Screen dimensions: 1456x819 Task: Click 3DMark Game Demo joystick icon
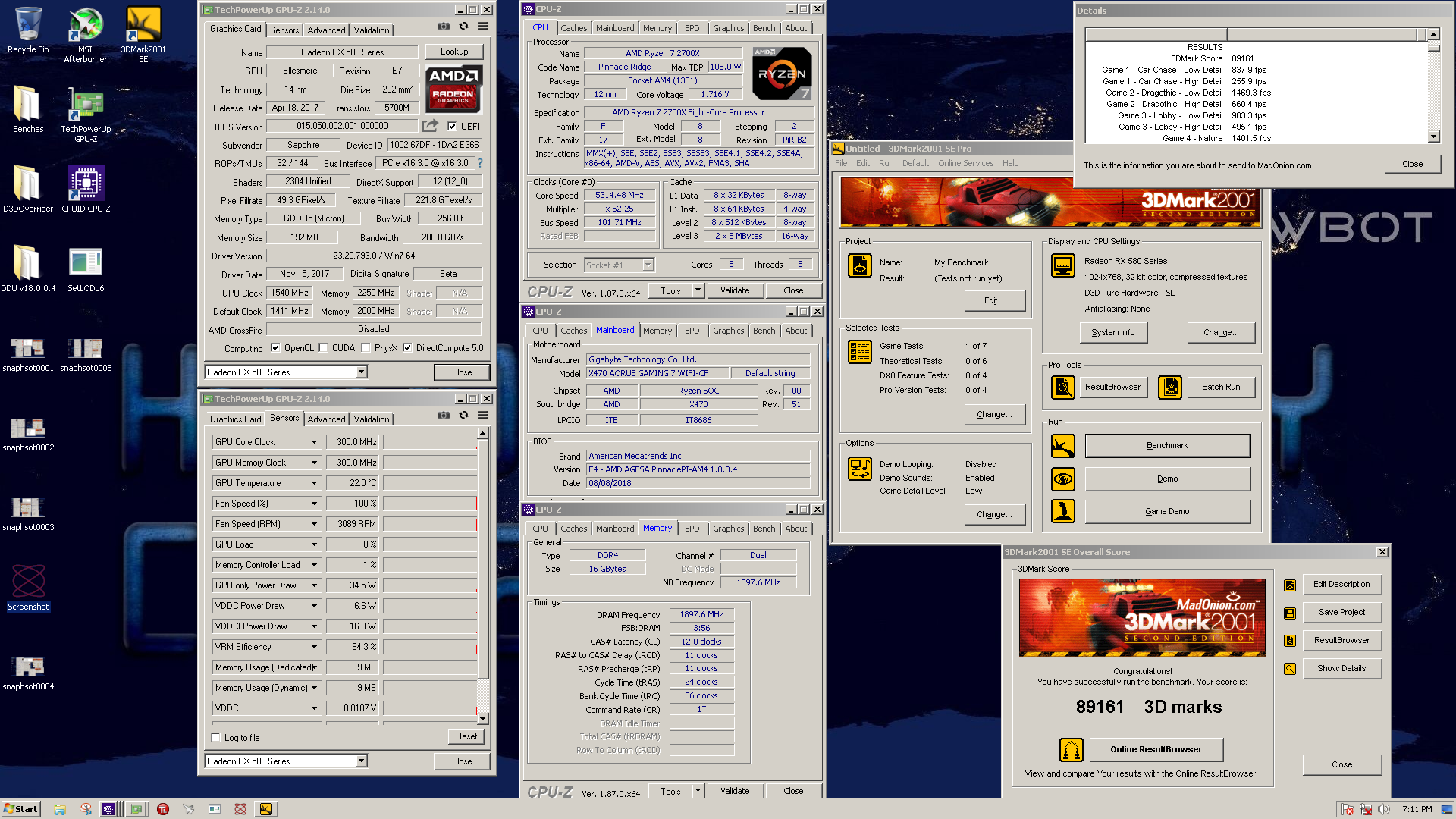1063,511
